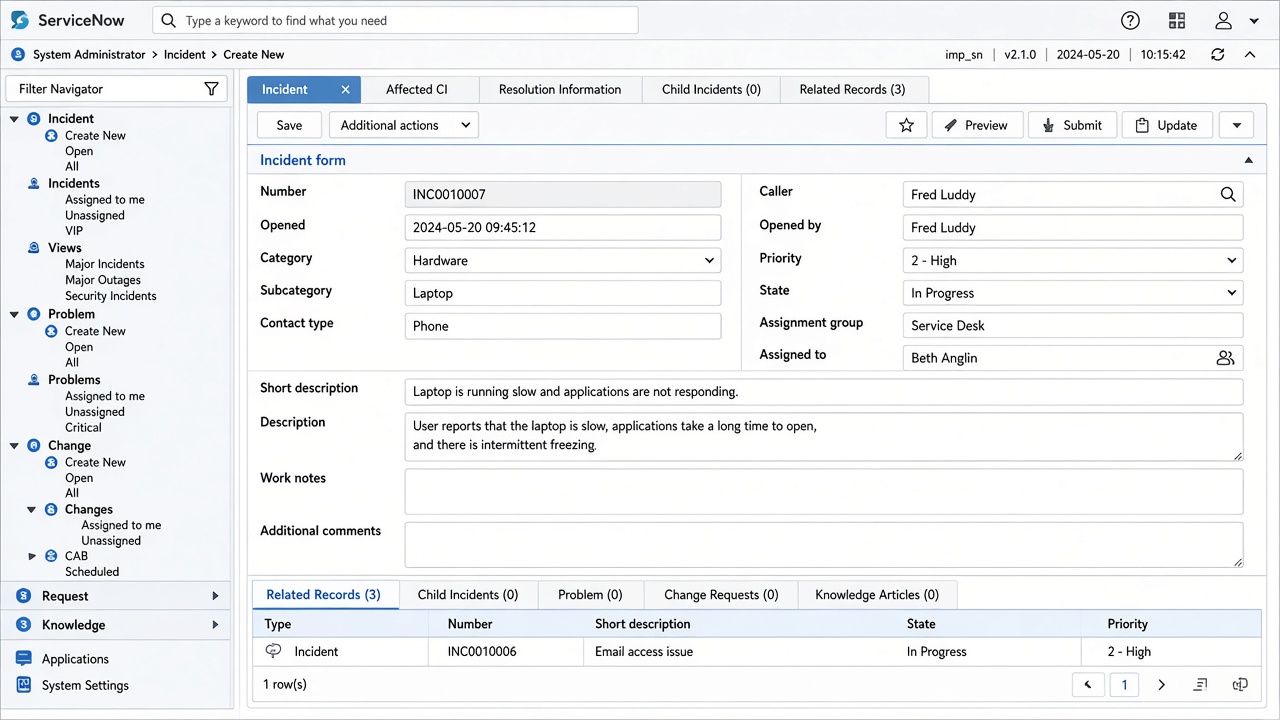Collapse the Incident form section
The height and width of the screenshot is (720, 1280).
tap(1248, 160)
